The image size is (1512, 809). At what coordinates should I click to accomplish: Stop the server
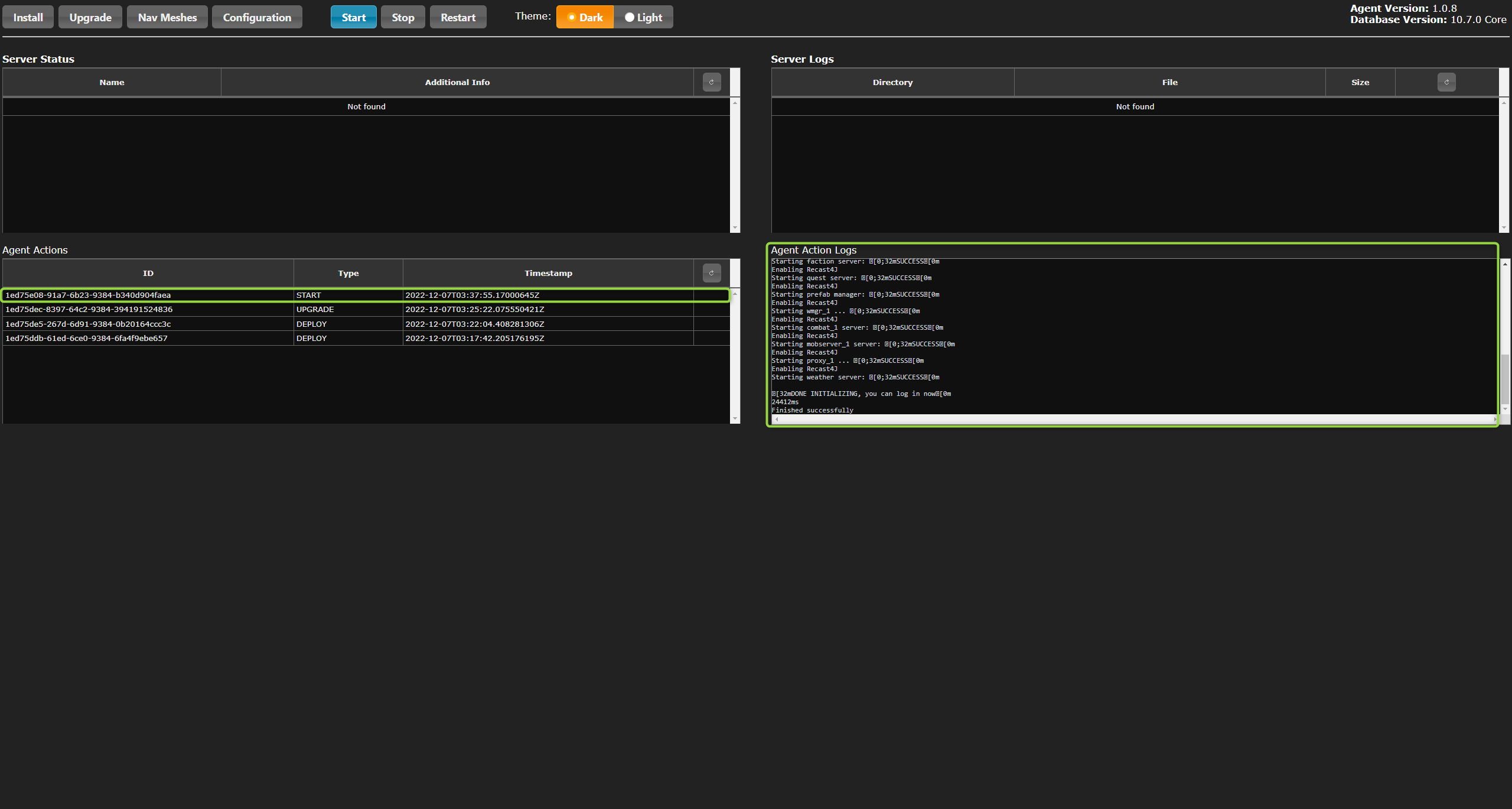[403, 17]
